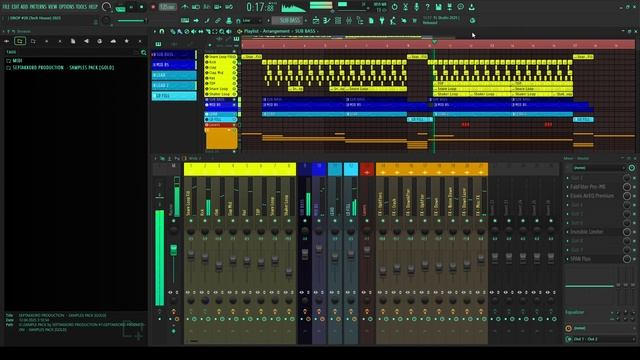Select the browser favorites star tab
The height and width of the screenshot is (360, 640).
point(127,41)
